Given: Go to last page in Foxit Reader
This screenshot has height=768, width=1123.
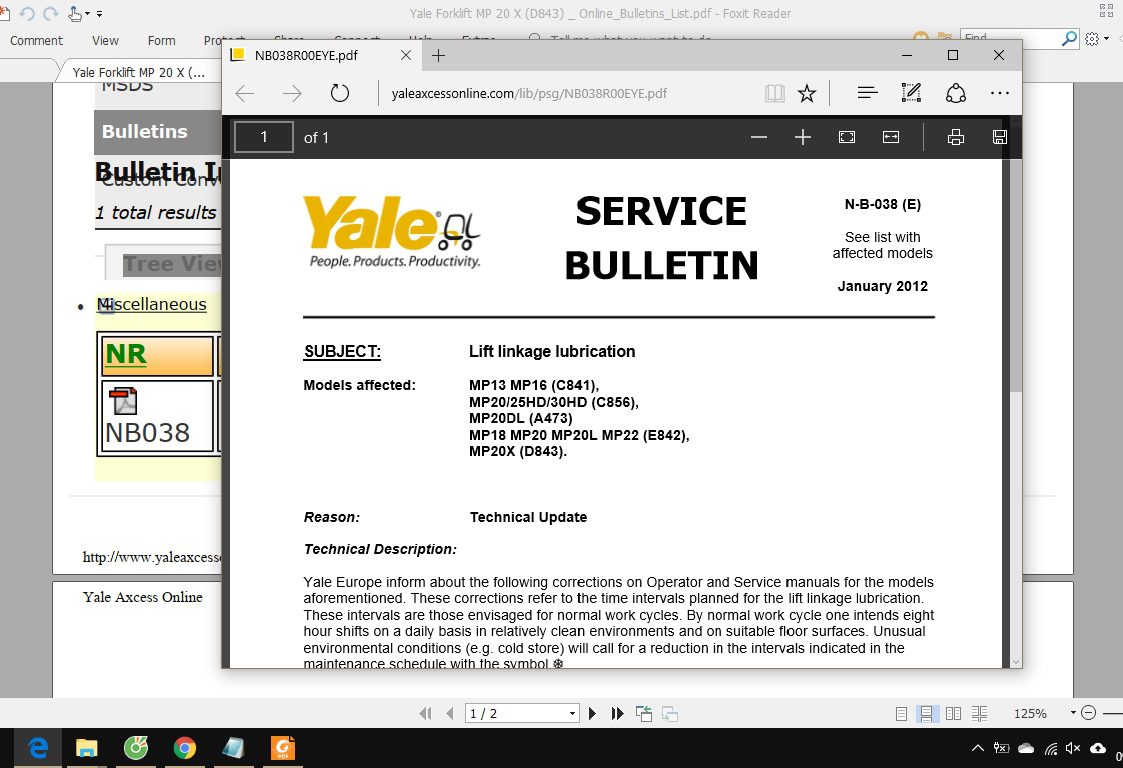Looking at the screenshot, I should [617, 713].
